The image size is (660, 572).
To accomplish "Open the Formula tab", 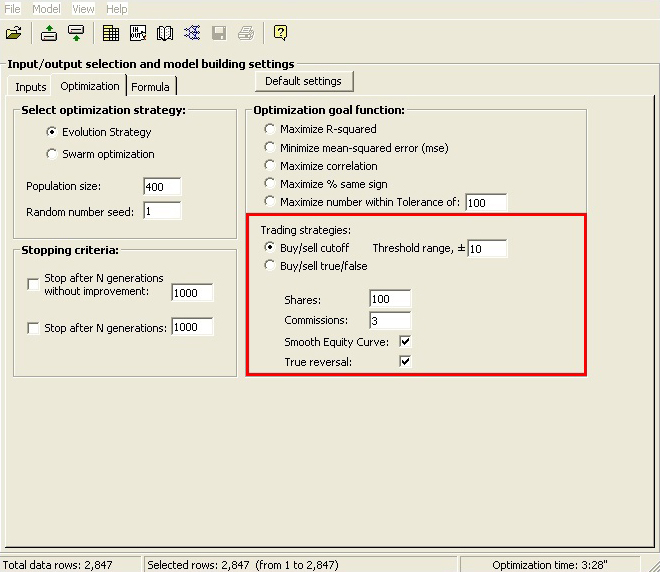I will pyautogui.click(x=150, y=87).
